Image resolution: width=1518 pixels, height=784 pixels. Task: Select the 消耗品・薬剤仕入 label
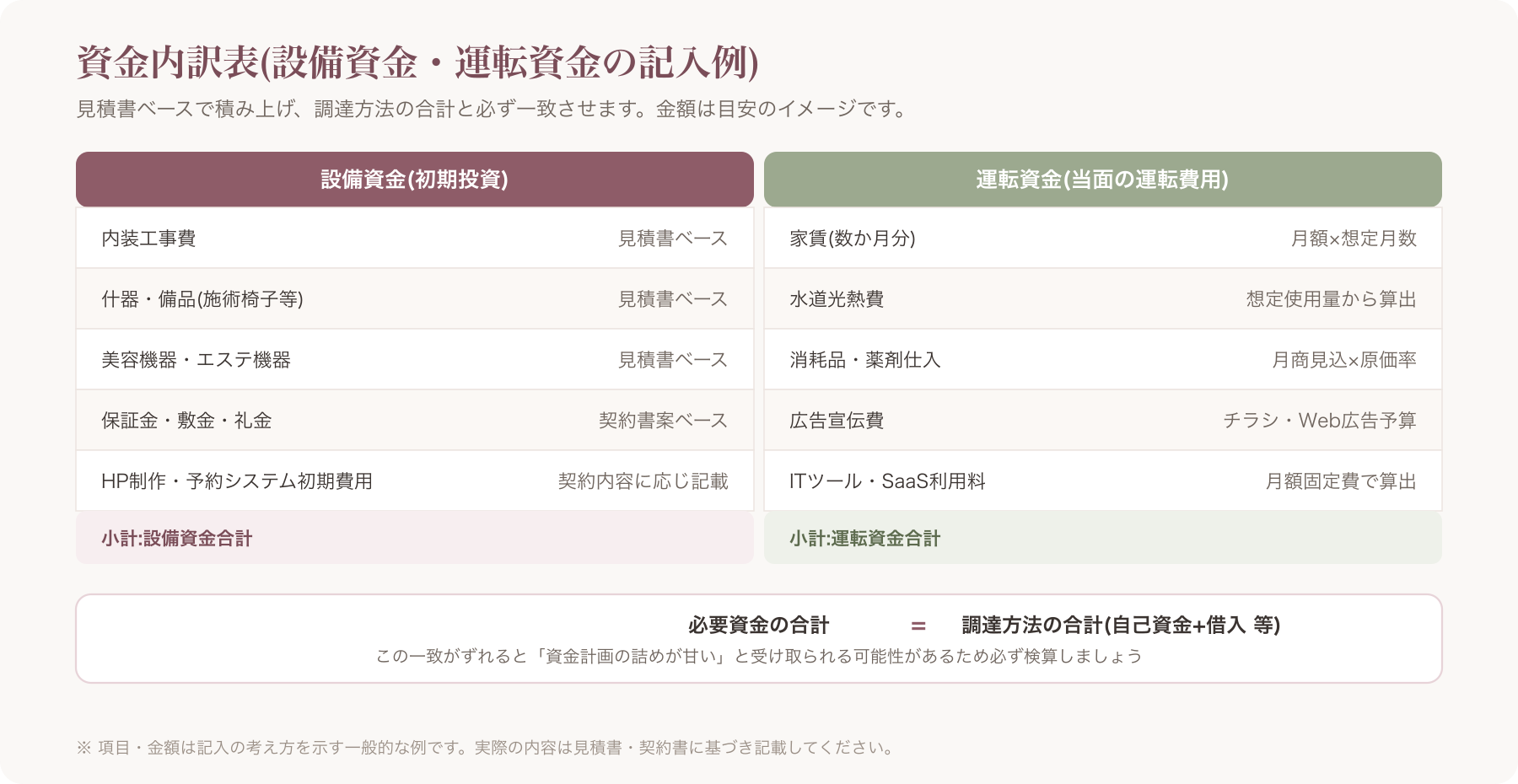pyautogui.click(x=865, y=360)
